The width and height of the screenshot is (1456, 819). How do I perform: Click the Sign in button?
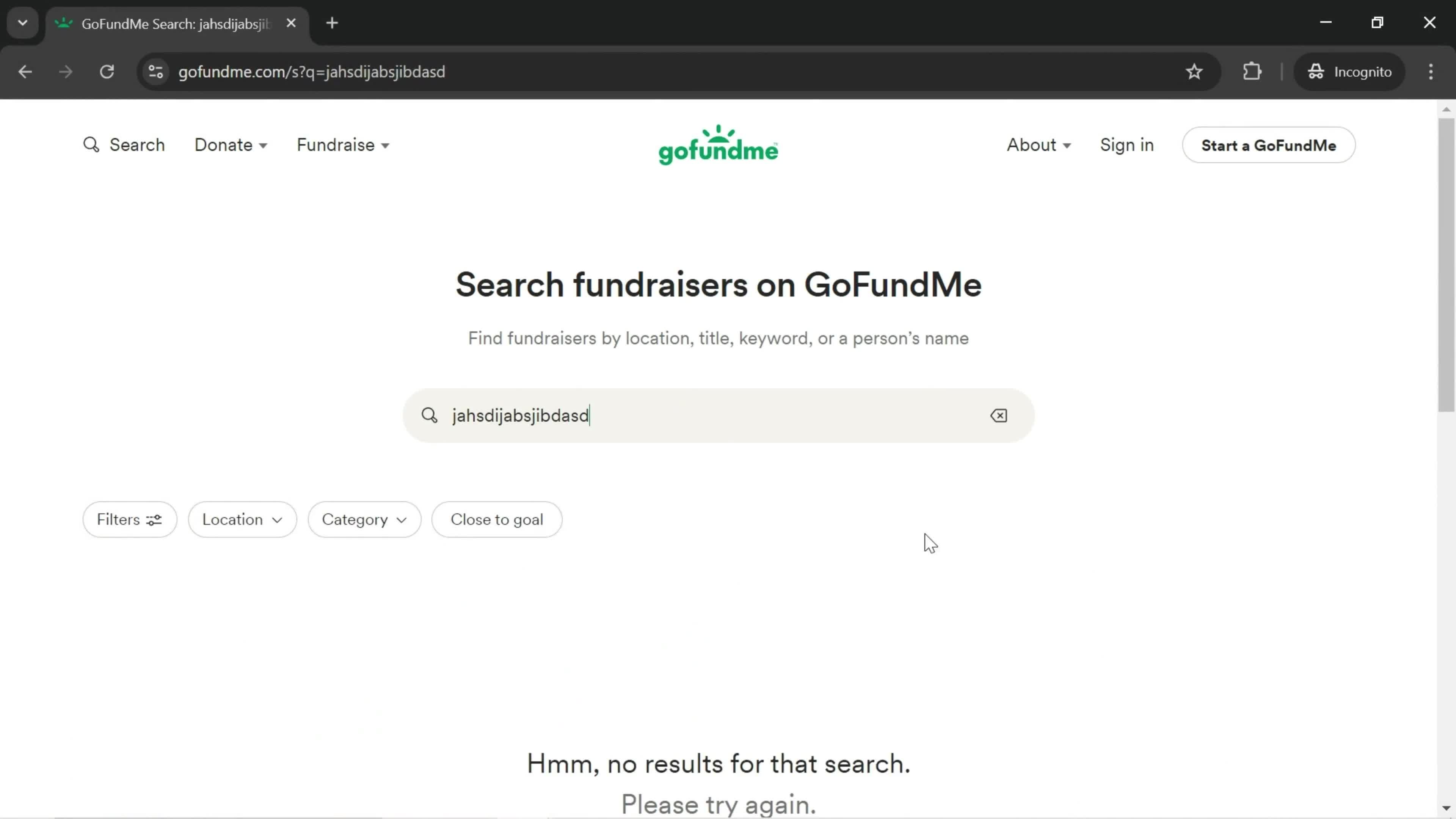coord(1127,145)
